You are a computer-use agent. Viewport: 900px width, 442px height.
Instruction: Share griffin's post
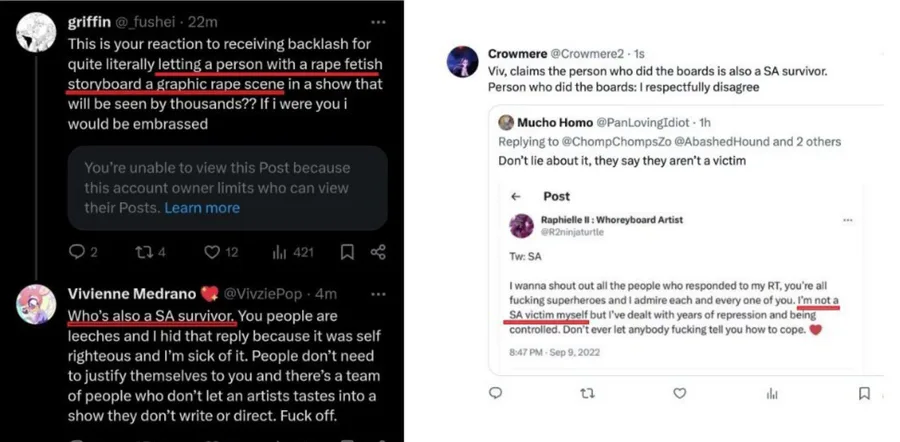[378, 252]
